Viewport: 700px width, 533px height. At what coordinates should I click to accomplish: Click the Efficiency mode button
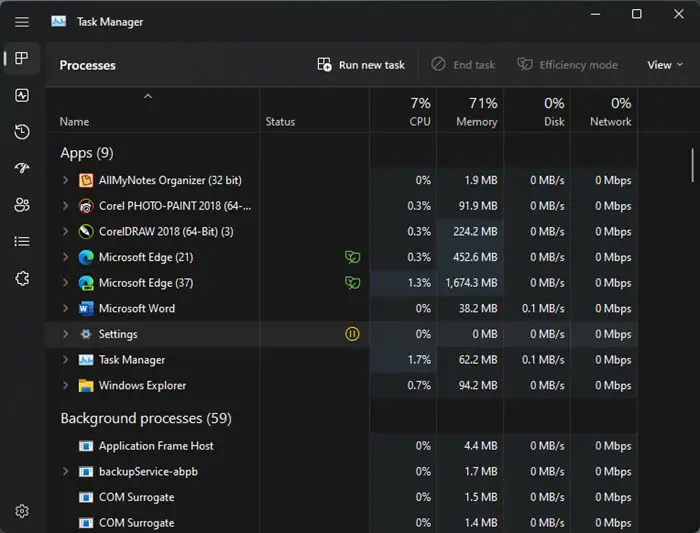(x=567, y=65)
